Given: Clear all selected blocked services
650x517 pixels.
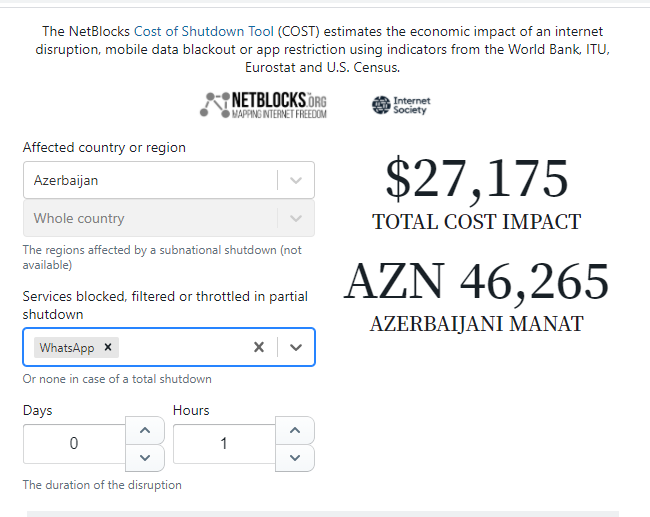Looking at the screenshot, I should click(259, 347).
